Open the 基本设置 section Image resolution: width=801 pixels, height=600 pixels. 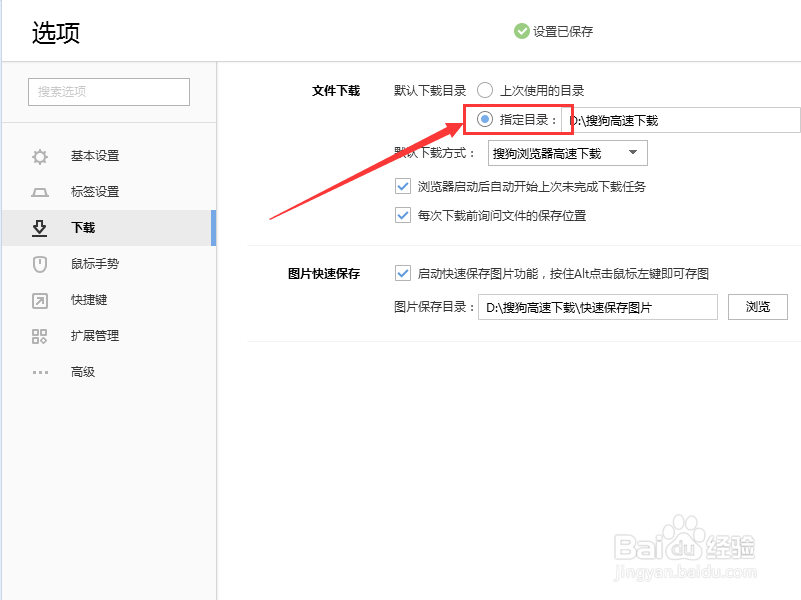pos(109,156)
